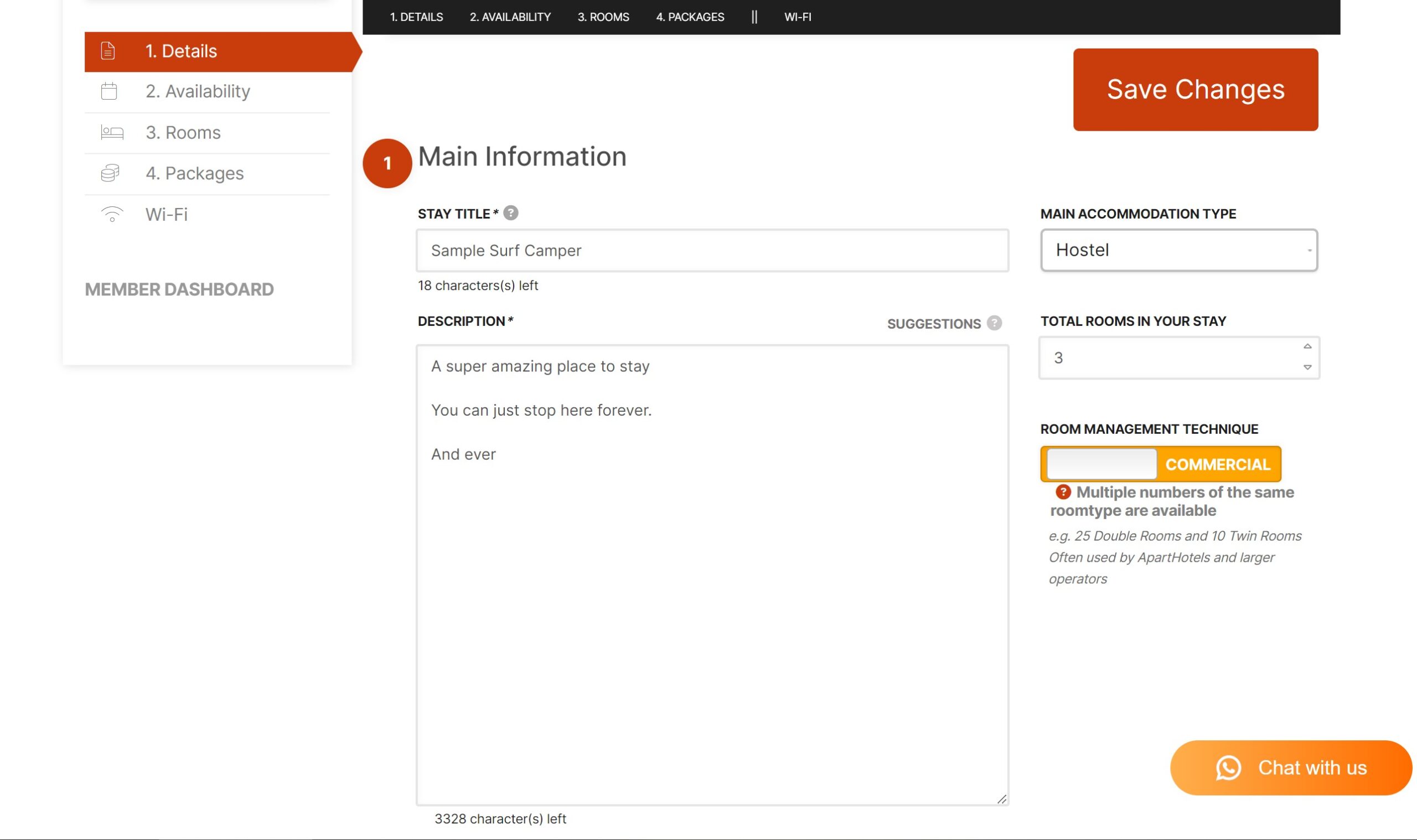Click the Wi-Fi signal icon in sidebar
1417x840 pixels.
coord(111,214)
